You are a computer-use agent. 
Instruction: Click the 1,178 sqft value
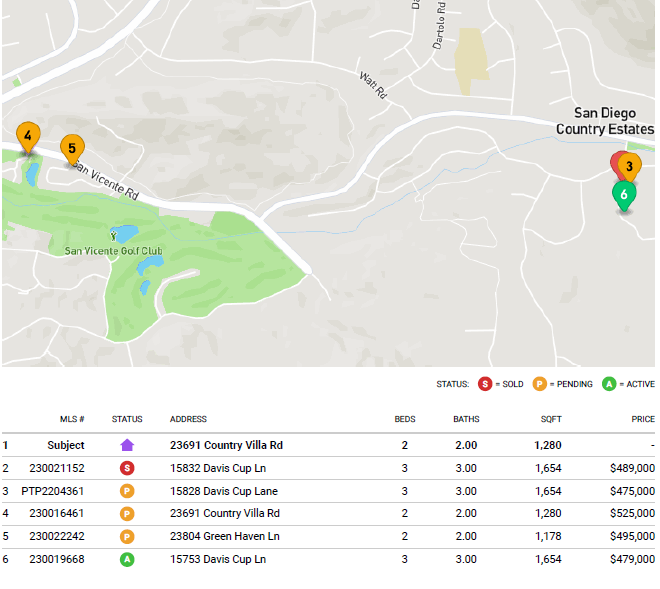pos(548,536)
